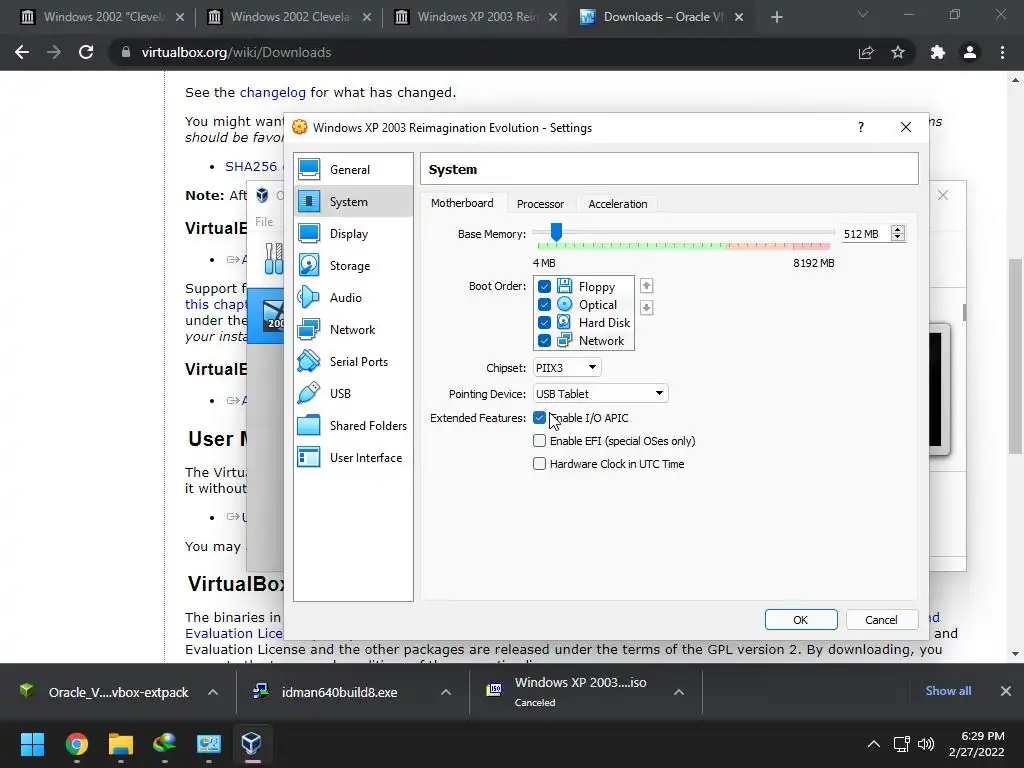
Task: Launch Chrome from the taskbar
Action: tap(76, 744)
